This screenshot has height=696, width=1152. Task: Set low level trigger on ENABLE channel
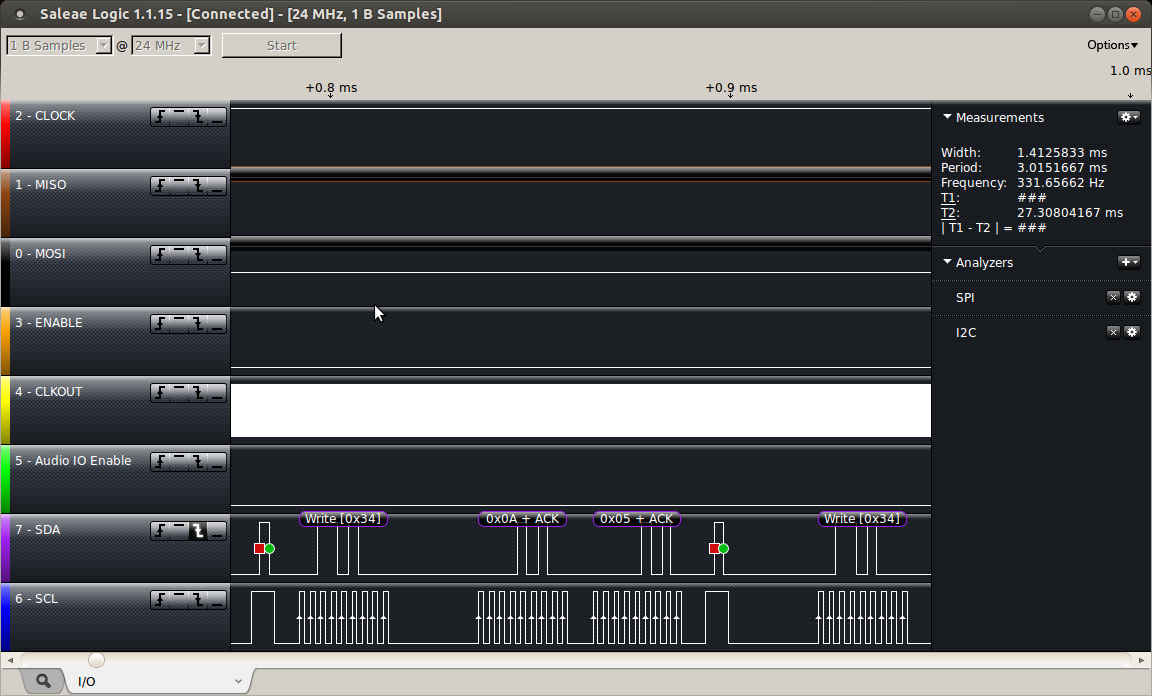217,324
